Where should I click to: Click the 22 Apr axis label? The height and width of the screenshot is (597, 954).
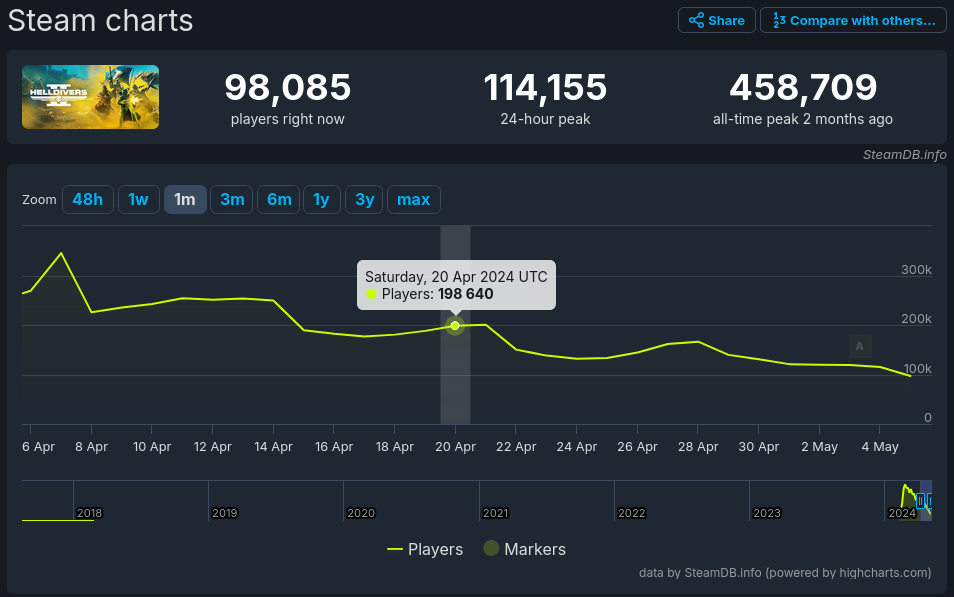coord(516,447)
